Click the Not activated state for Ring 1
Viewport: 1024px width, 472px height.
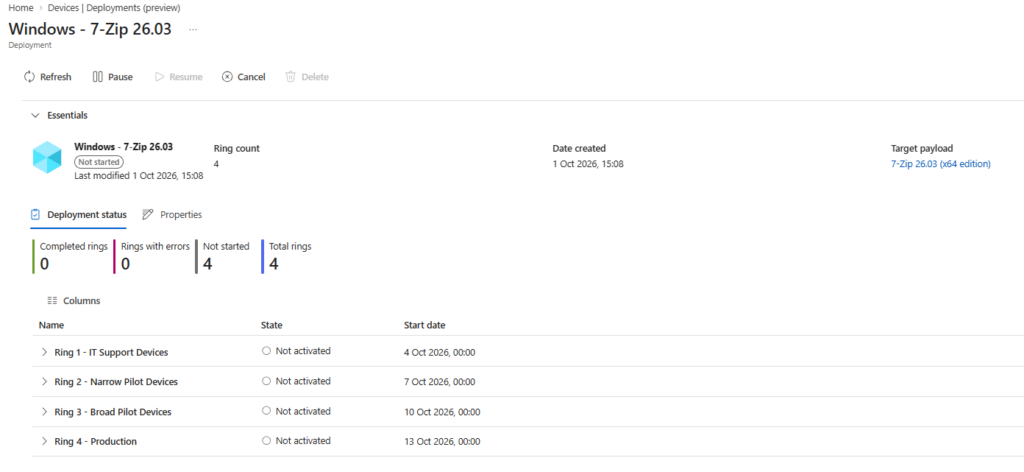click(x=296, y=351)
